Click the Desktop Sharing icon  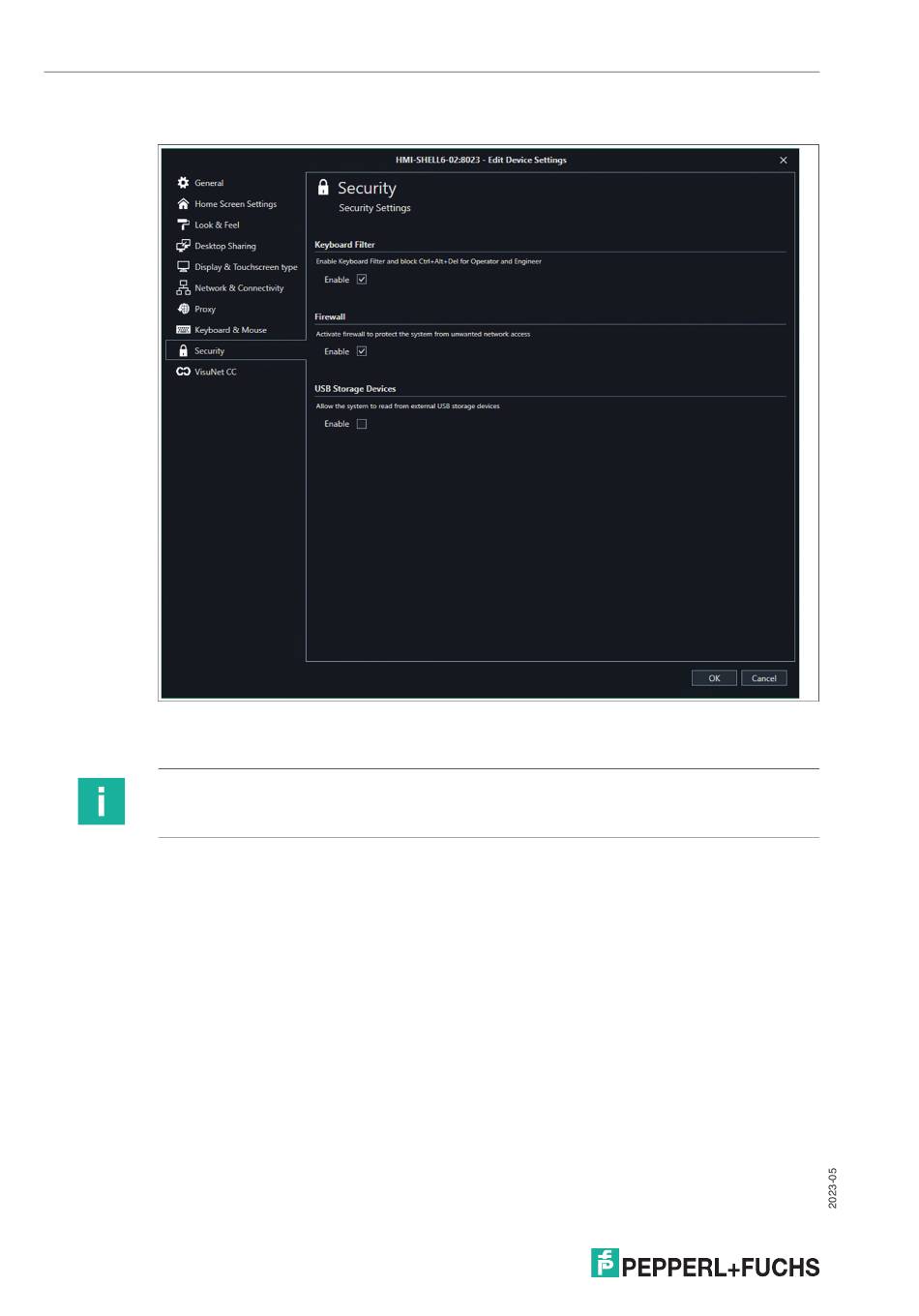[183, 246]
